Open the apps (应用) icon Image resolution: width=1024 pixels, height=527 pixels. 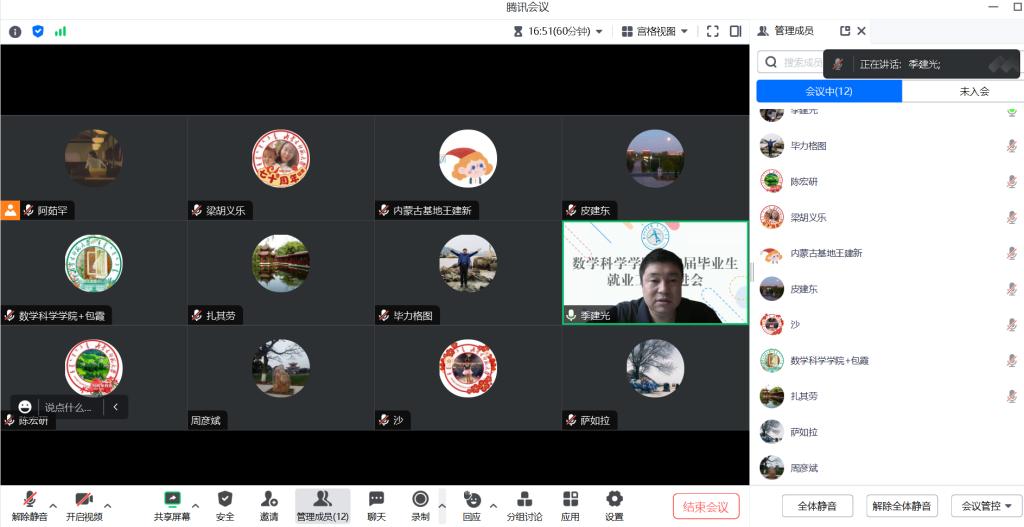570,504
